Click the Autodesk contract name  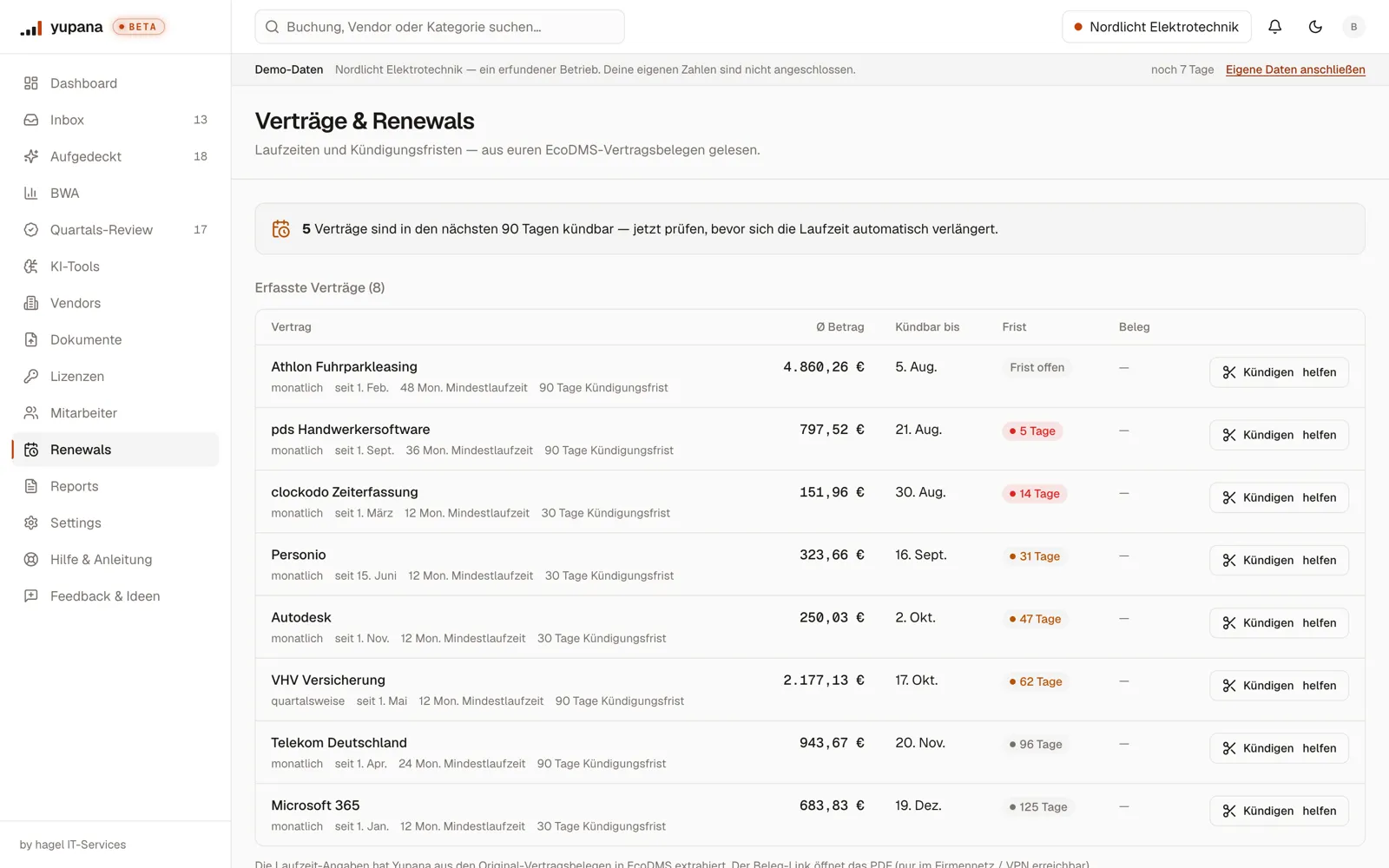coord(301,617)
